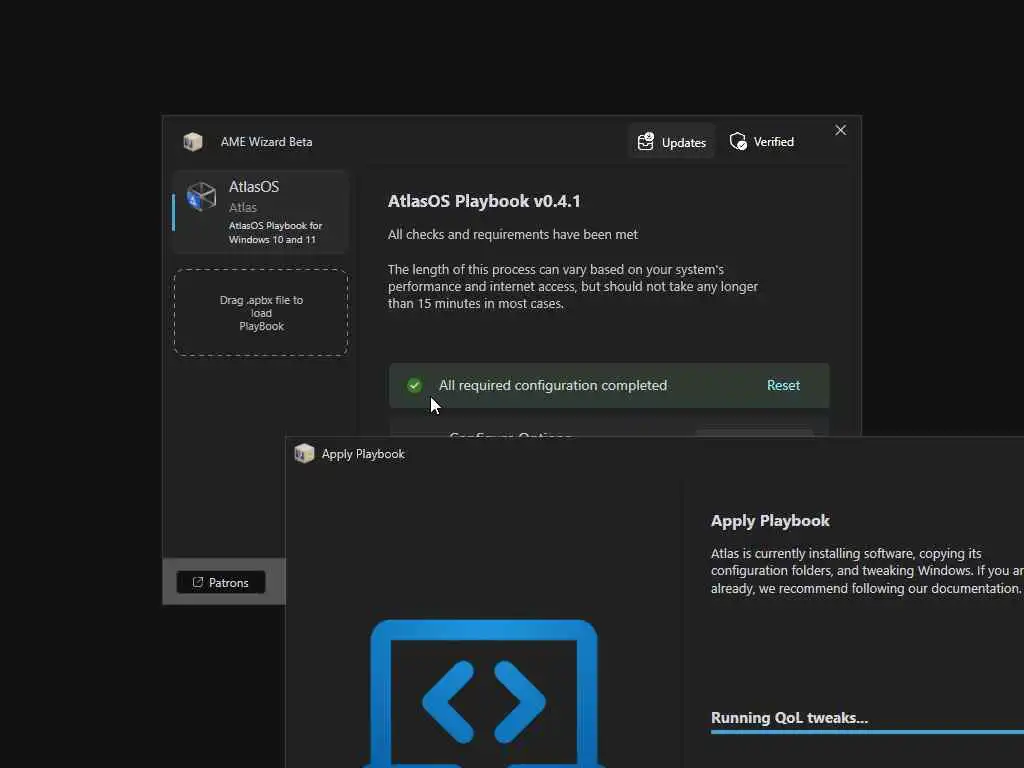Click the 'Atlas is currently installing software' paragraph
The width and height of the screenshot is (1024, 768).
point(867,571)
